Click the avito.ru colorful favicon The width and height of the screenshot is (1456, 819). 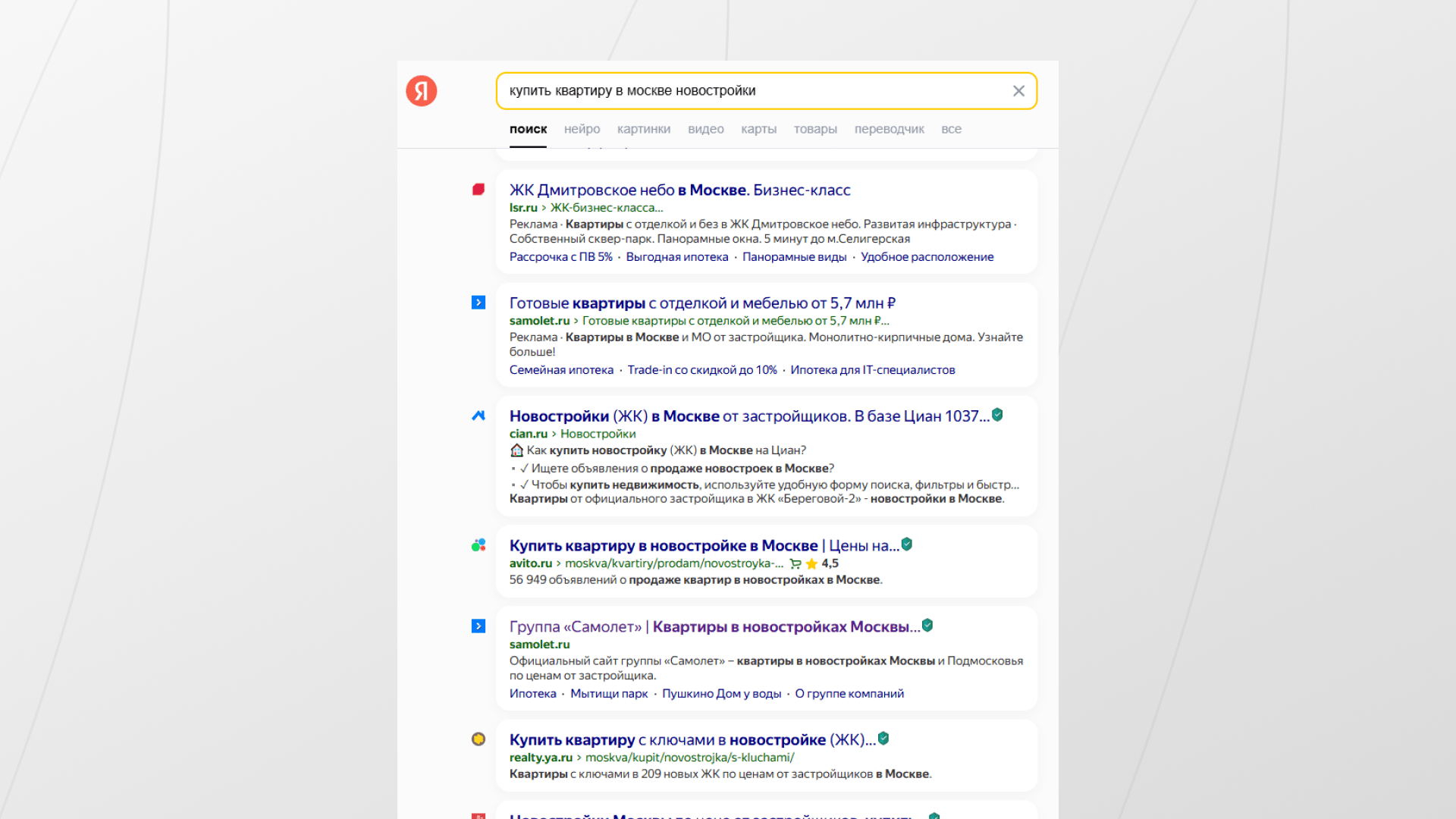[x=479, y=545]
